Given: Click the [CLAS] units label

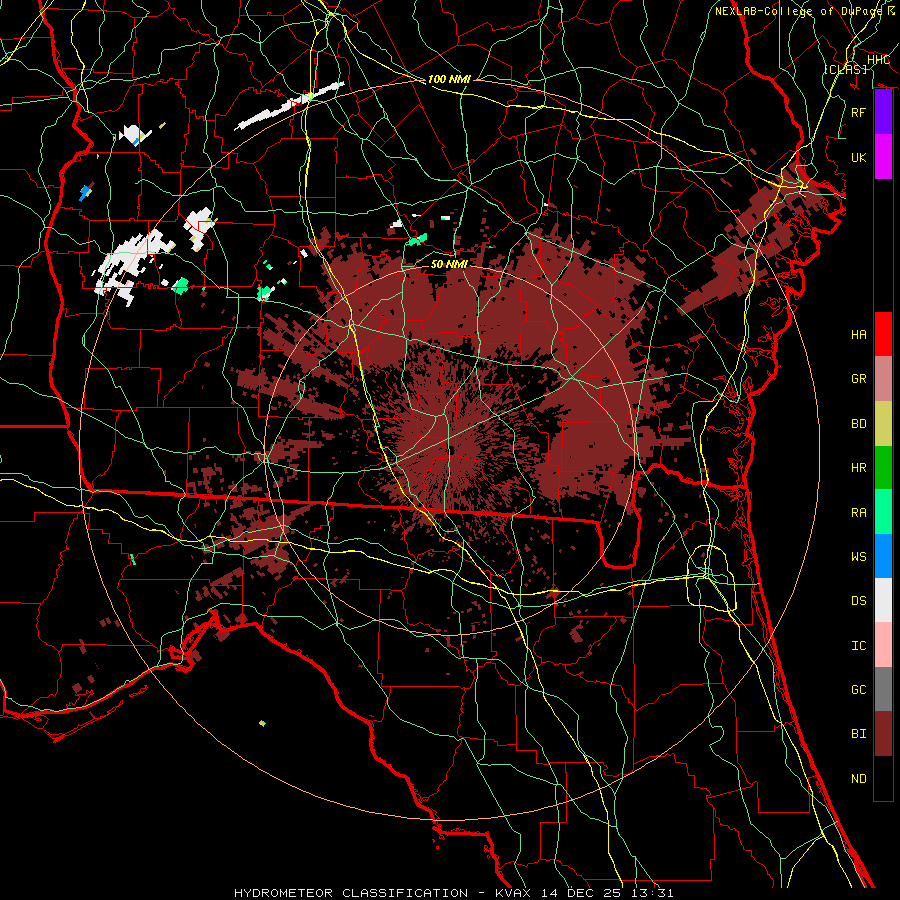Looking at the screenshot, I should point(845,69).
